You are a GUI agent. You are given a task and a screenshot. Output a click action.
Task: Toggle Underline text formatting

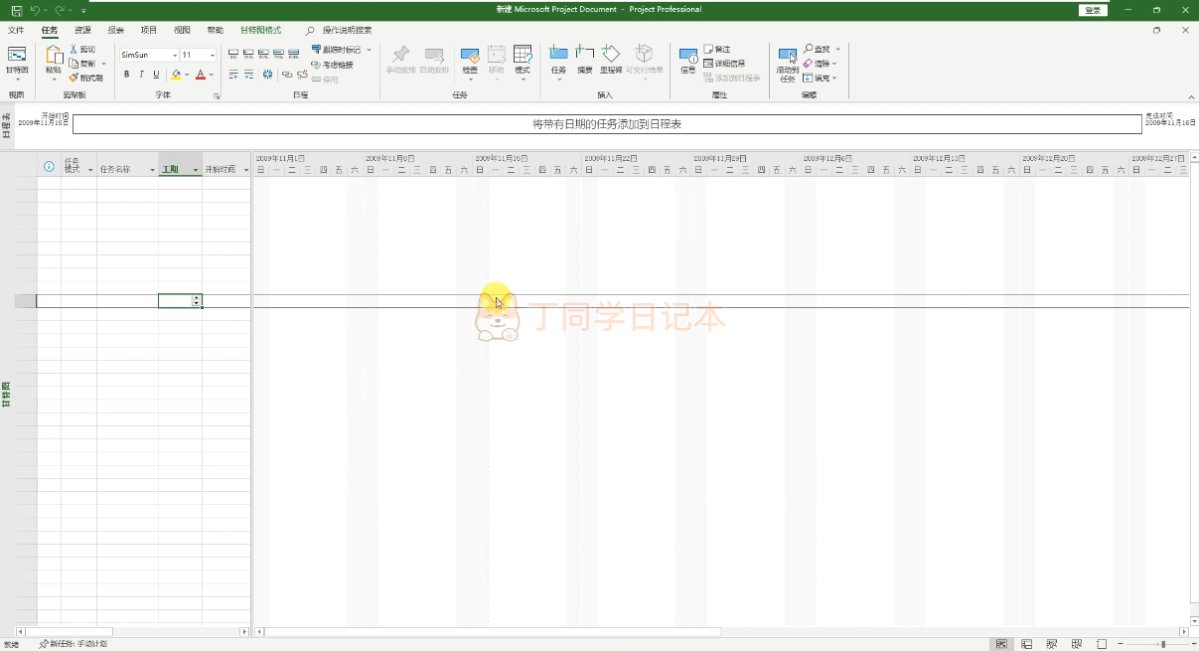(x=156, y=75)
